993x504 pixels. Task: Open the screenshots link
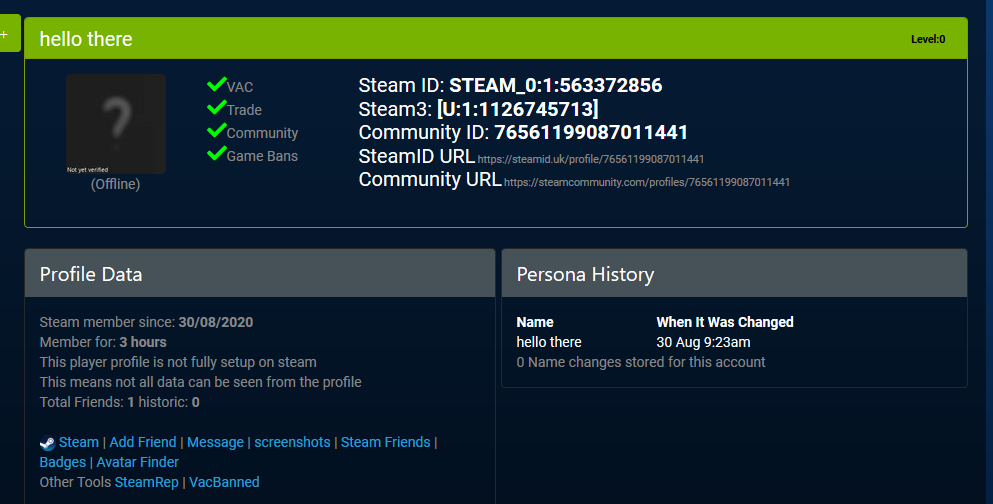coord(293,442)
